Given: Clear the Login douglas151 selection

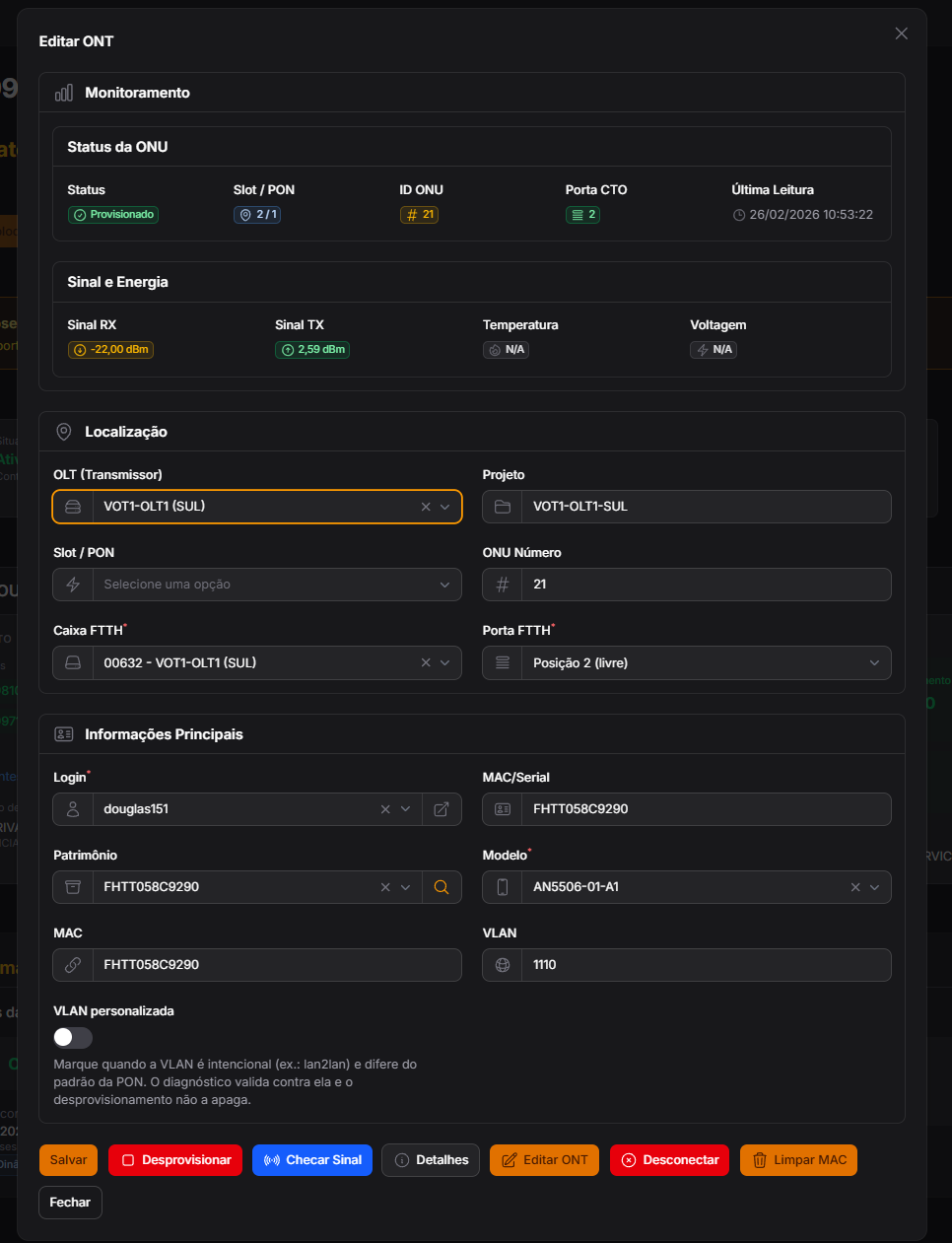Looking at the screenshot, I should pyautogui.click(x=385, y=809).
